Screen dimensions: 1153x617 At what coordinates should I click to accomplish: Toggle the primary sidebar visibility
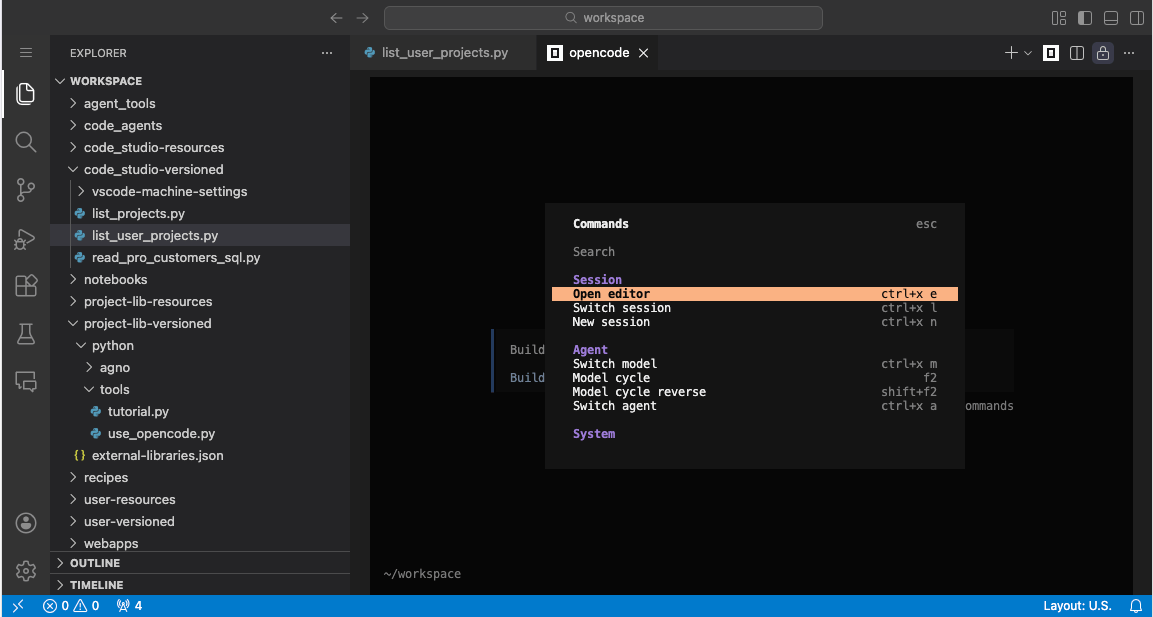click(x=1084, y=17)
